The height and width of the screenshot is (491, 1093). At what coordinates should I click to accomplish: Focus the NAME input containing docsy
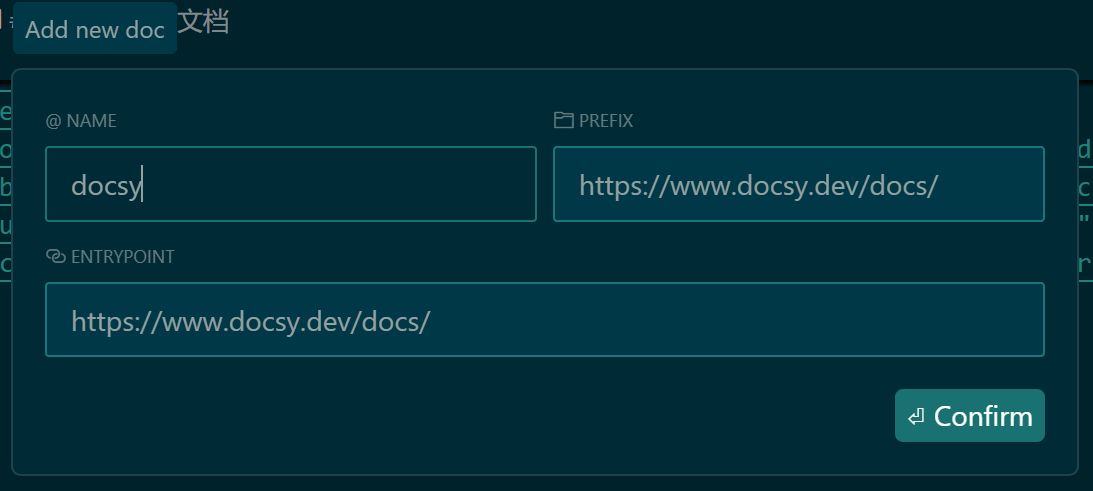(x=291, y=184)
